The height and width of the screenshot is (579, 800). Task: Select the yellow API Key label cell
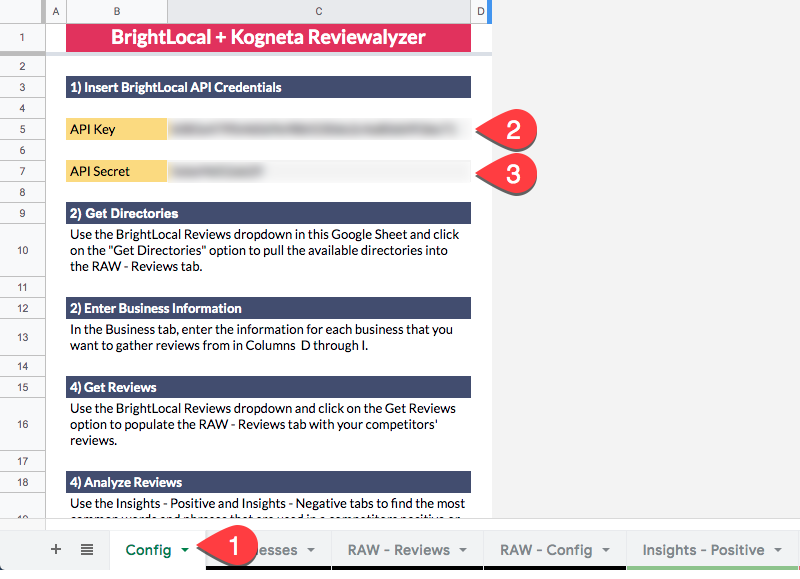click(116, 130)
